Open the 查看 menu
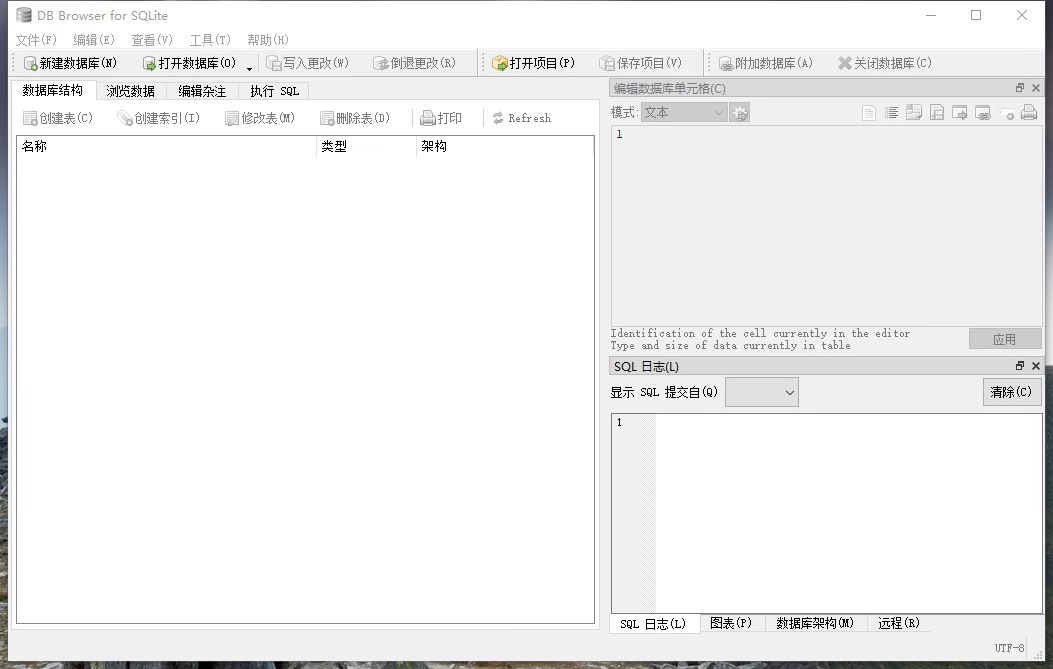The height and width of the screenshot is (669, 1053). pyautogui.click(x=152, y=40)
